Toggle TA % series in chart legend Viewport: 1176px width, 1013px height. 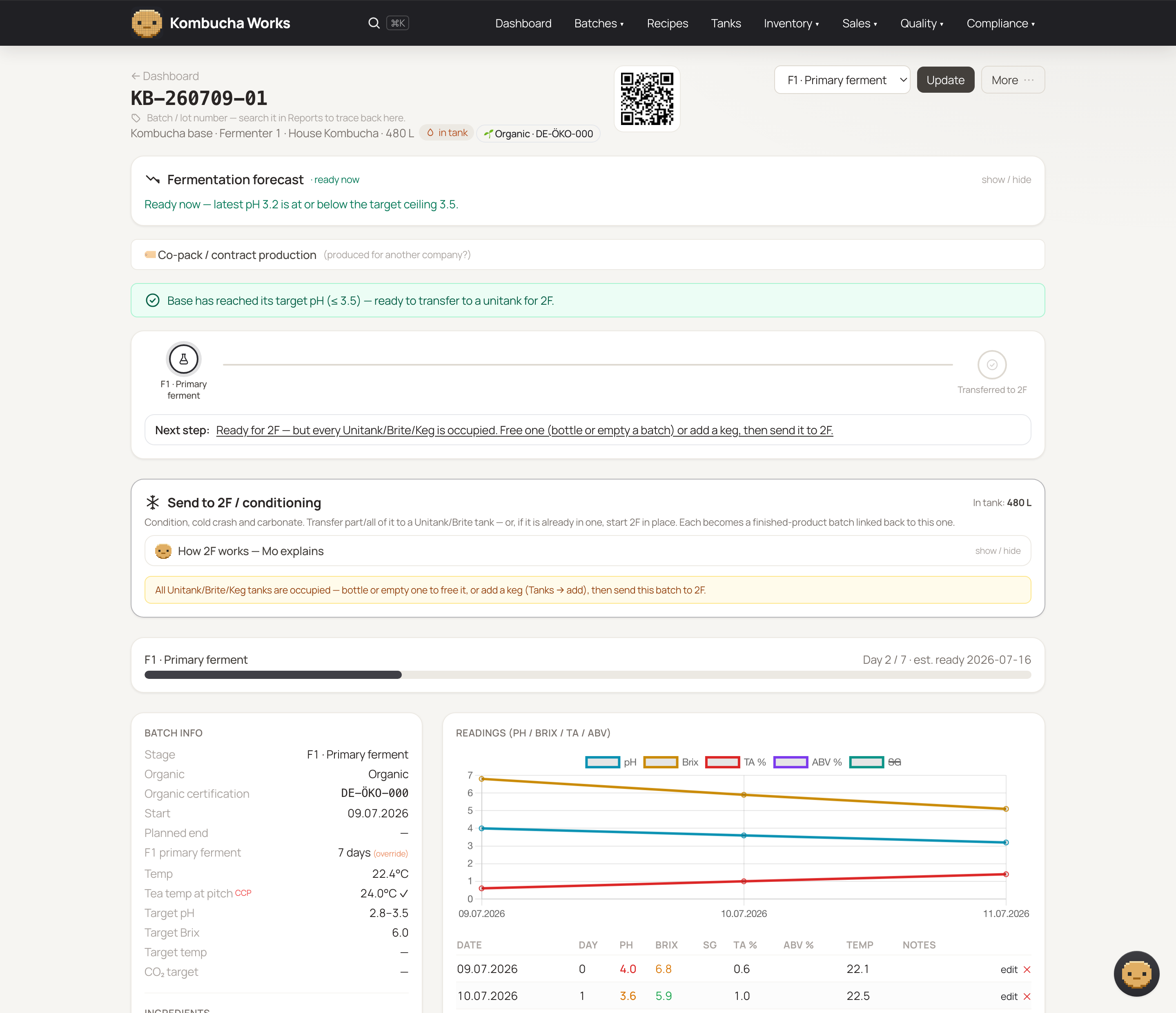coord(735,762)
